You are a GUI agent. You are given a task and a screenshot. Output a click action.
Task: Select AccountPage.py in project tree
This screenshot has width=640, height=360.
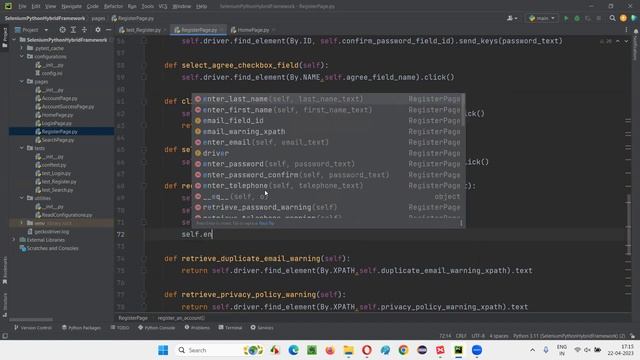[59, 98]
